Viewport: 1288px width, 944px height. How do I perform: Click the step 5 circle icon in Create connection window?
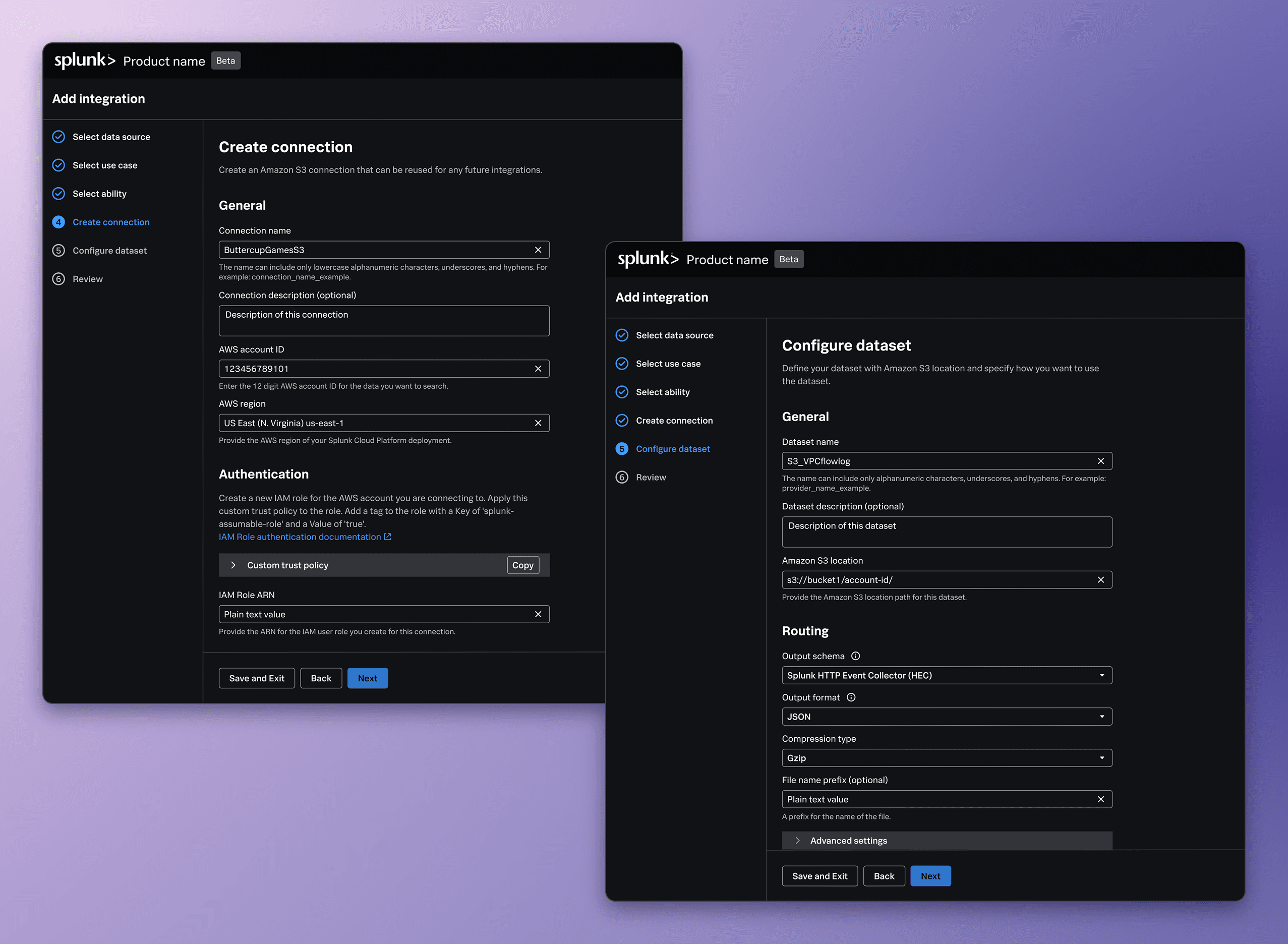58,250
